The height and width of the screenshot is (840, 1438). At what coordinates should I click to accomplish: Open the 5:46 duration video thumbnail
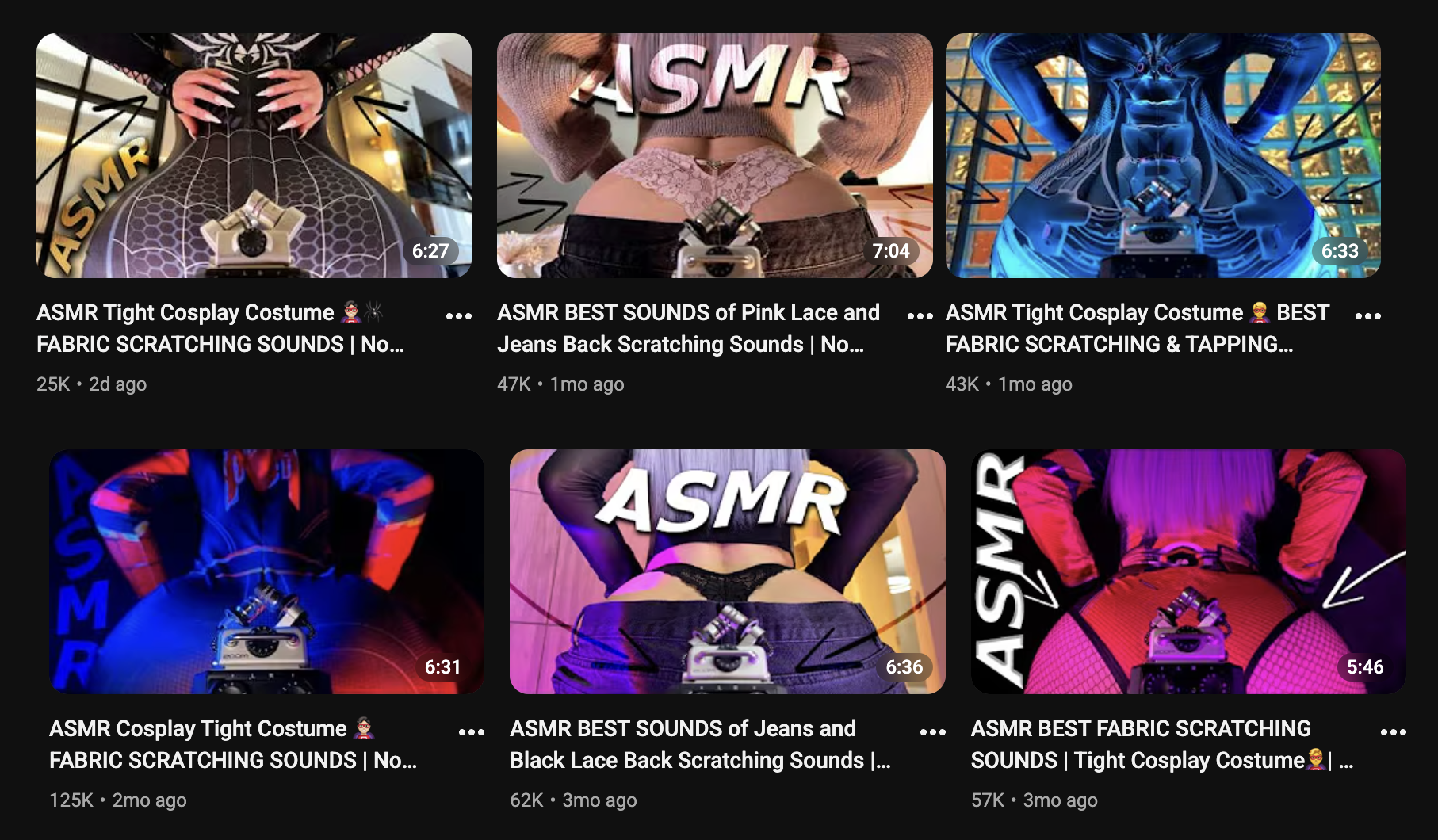pyautogui.click(x=1188, y=571)
